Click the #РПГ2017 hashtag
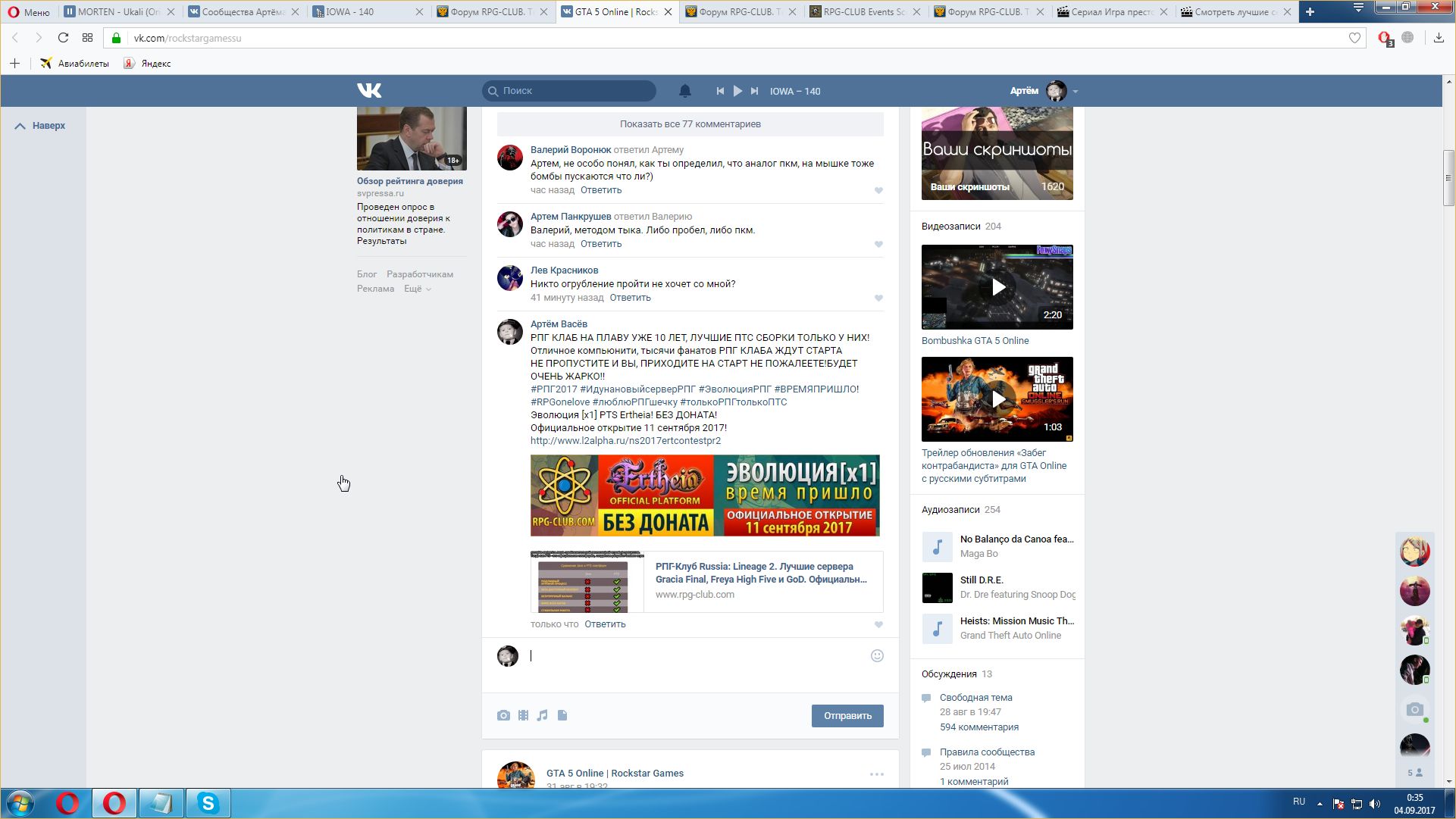The image size is (1456, 819). point(554,389)
